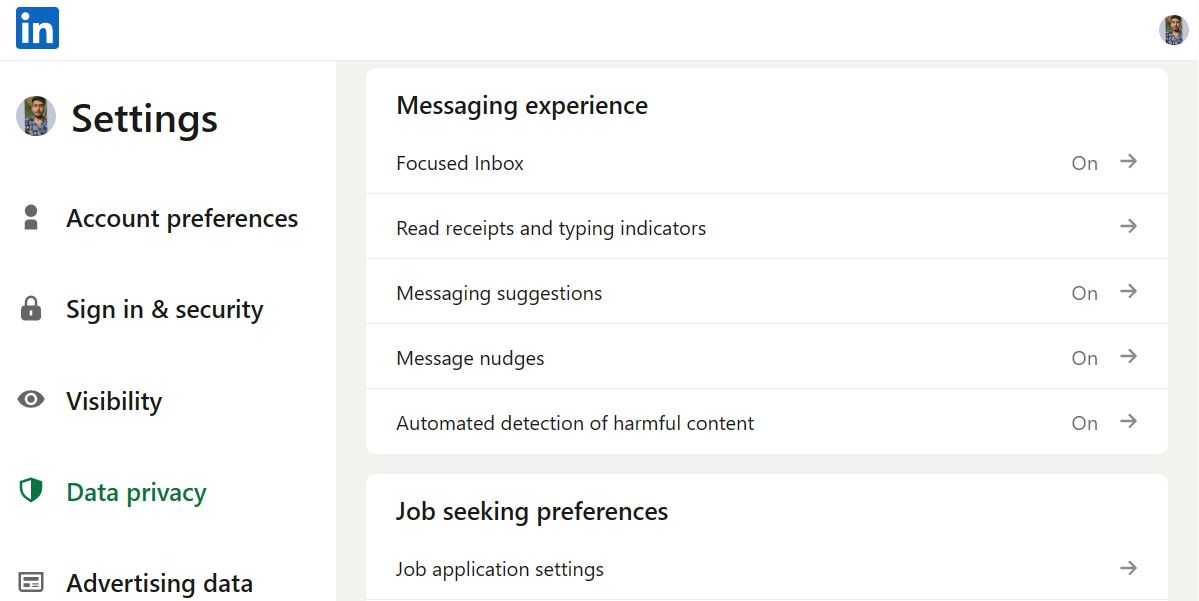
Task: Select the Visibility eye icon
Action: tap(31, 401)
